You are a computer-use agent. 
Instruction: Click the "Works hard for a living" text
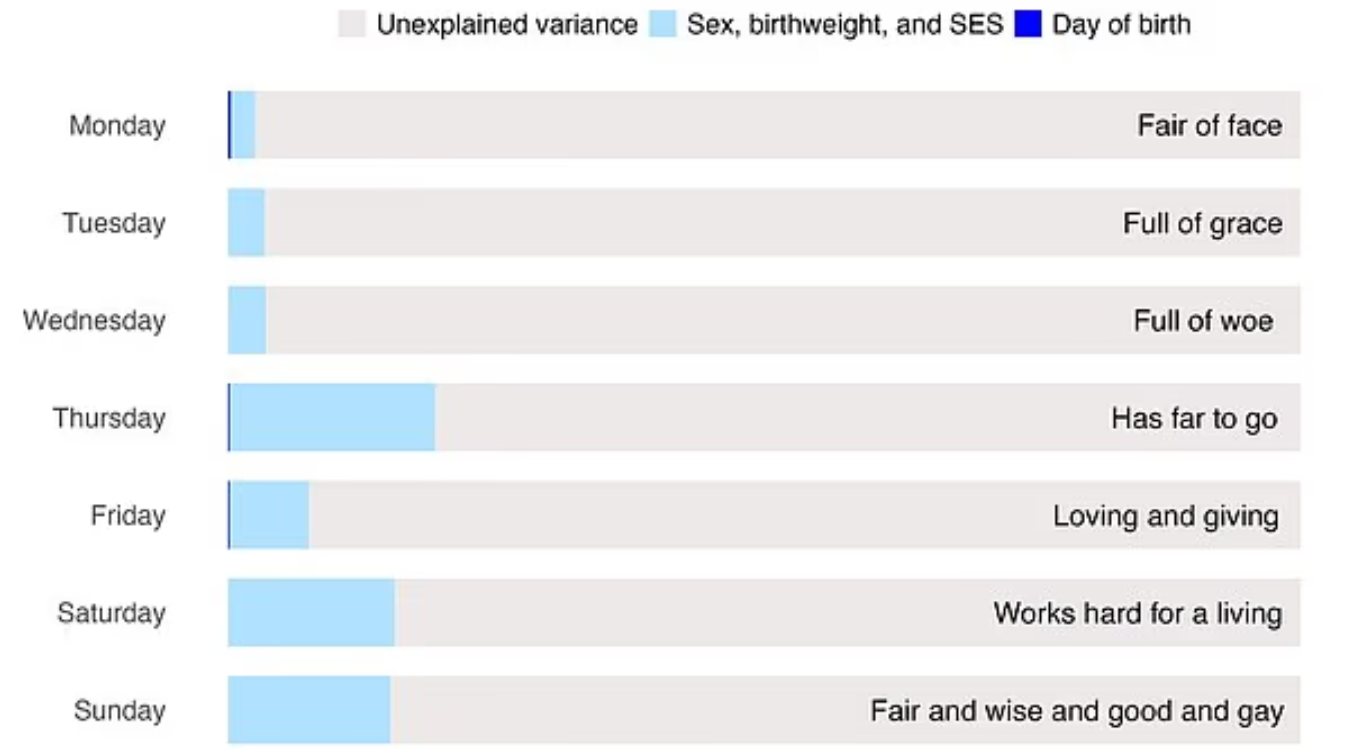pos(1137,613)
